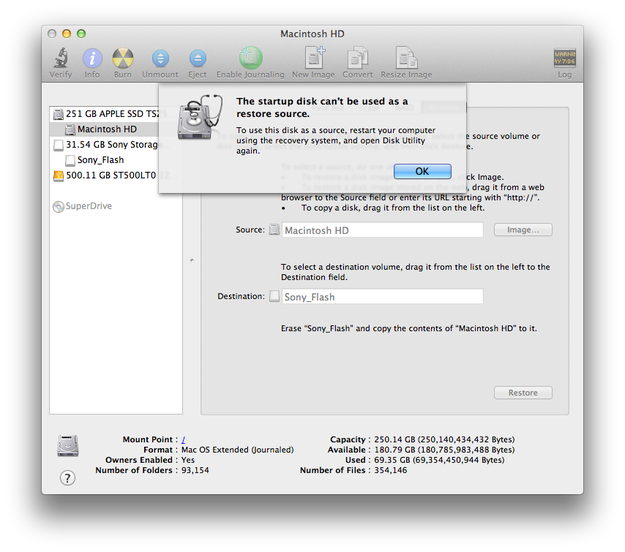This screenshot has height=552, width=625.
Task: Click the green zoom window button
Action: pyautogui.click(x=81, y=34)
